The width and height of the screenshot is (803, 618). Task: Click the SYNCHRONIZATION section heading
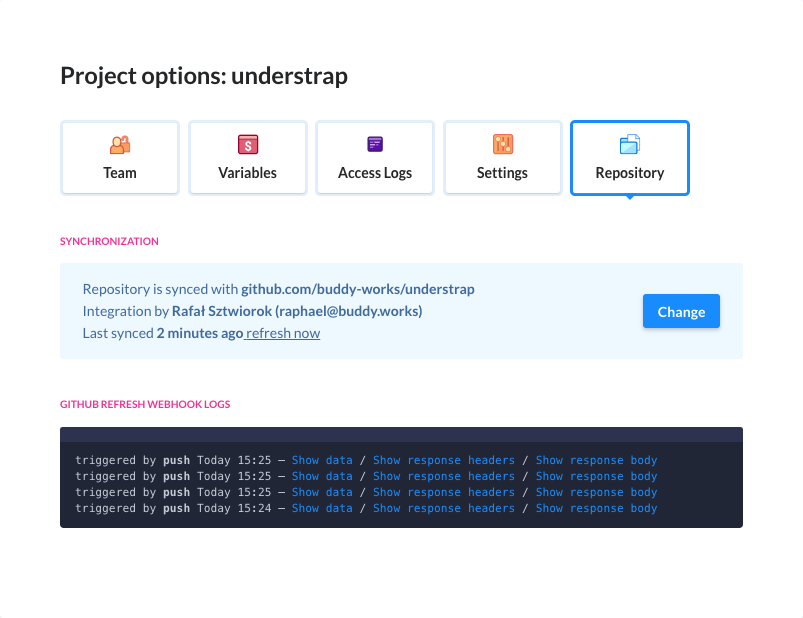[109, 241]
